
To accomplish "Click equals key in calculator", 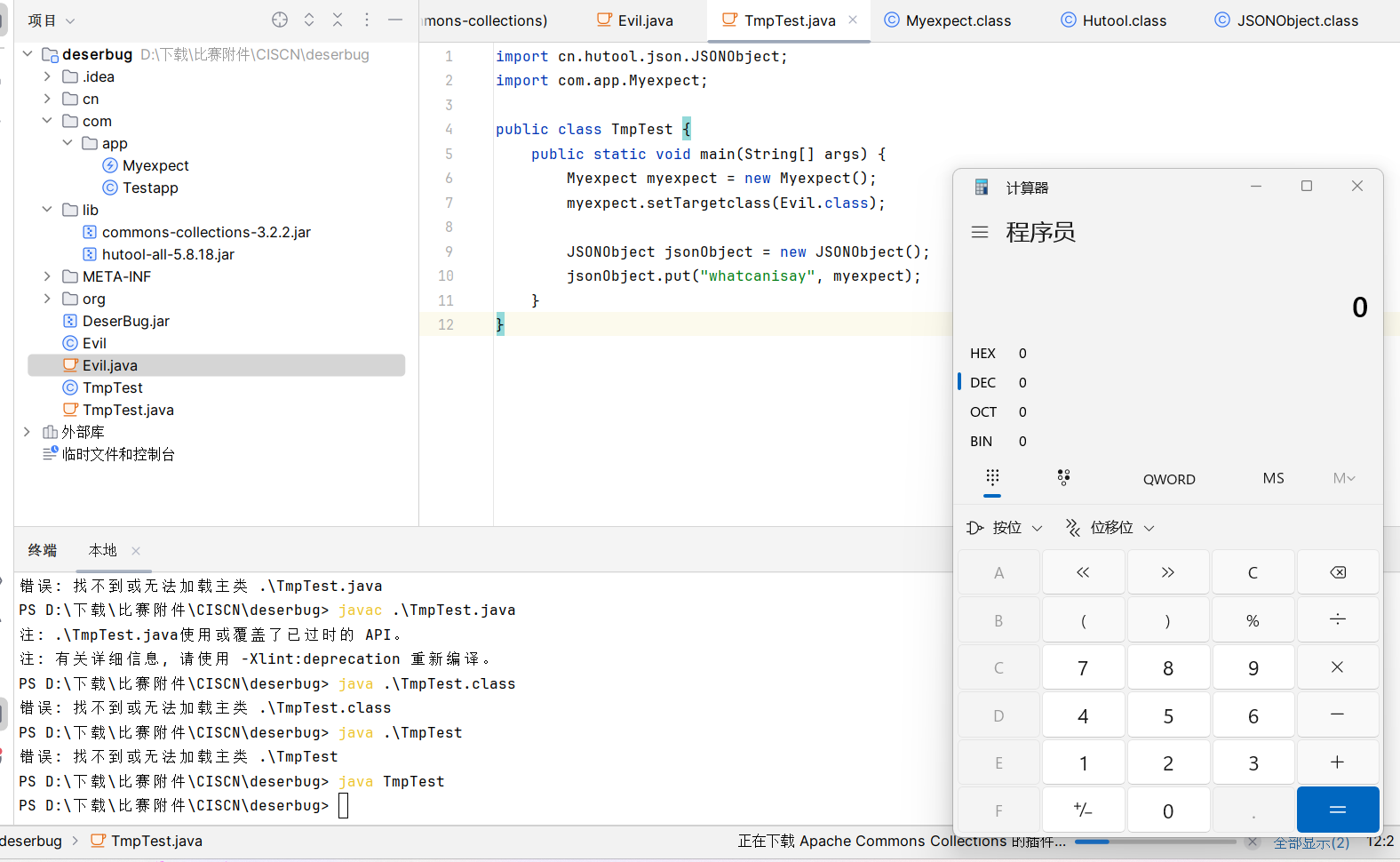I will click(1338, 810).
